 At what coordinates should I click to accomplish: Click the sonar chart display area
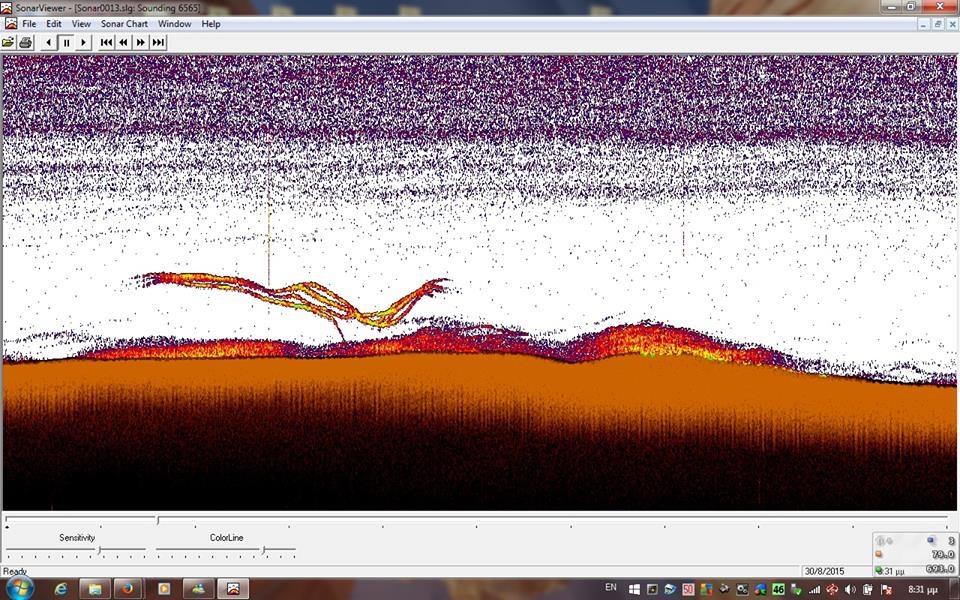(479, 282)
